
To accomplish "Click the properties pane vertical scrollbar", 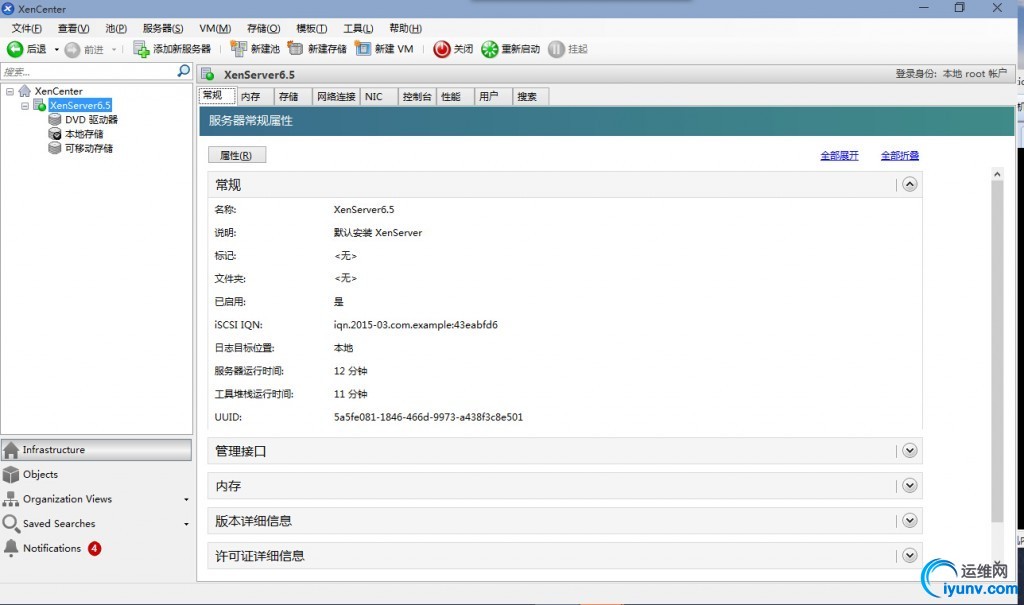I will click(997, 352).
